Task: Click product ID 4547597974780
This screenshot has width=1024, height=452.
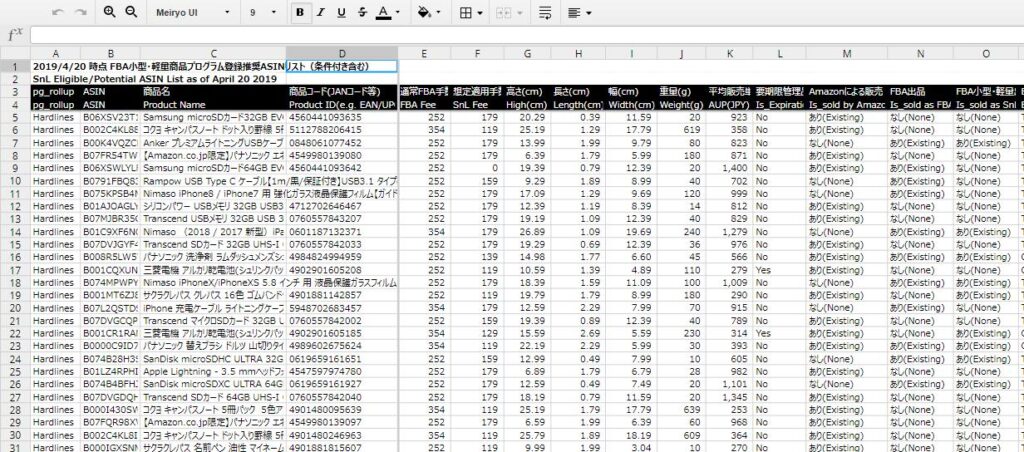Action: pos(342,372)
